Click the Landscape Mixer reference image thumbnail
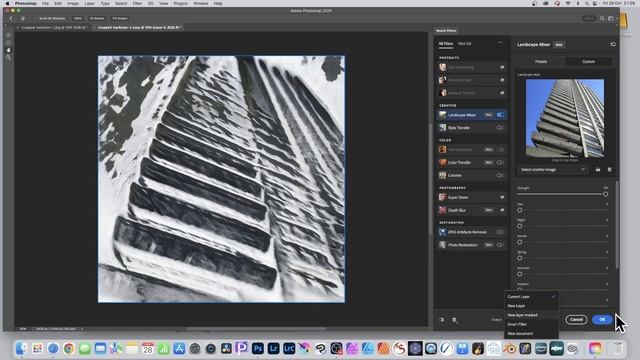This screenshot has height=360, width=640. click(x=565, y=118)
